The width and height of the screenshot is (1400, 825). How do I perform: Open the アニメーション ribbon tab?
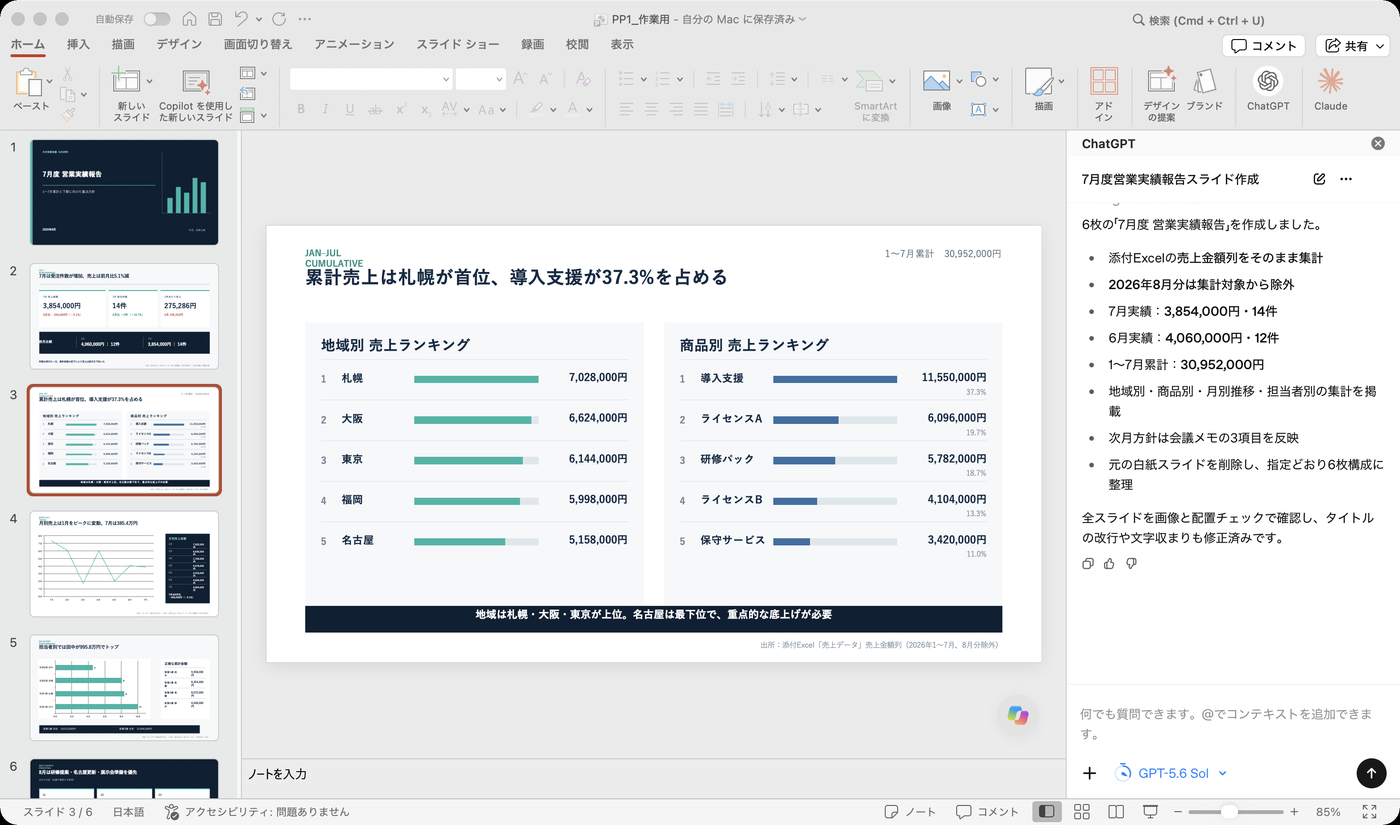coord(354,45)
